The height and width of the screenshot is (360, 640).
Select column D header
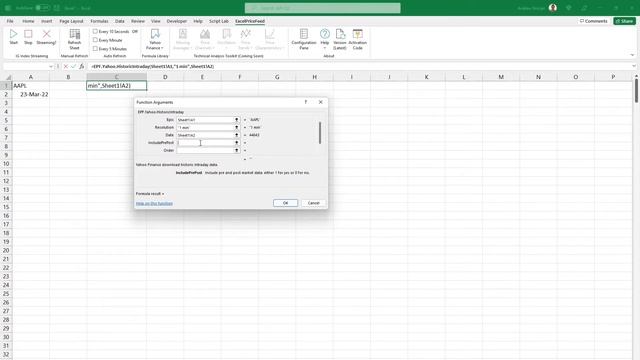(x=165, y=77)
